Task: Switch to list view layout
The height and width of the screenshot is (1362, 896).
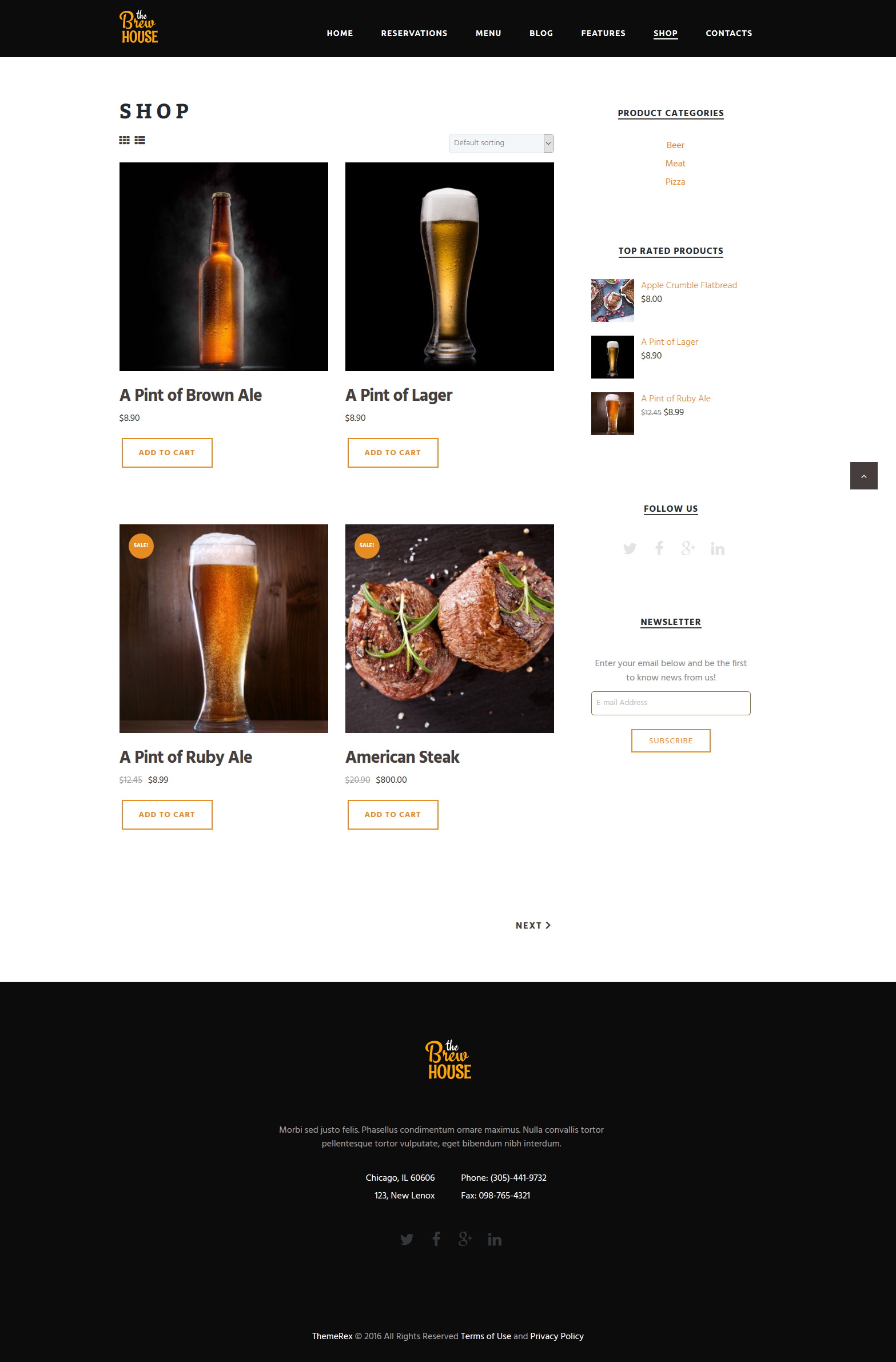Action: [x=140, y=140]
